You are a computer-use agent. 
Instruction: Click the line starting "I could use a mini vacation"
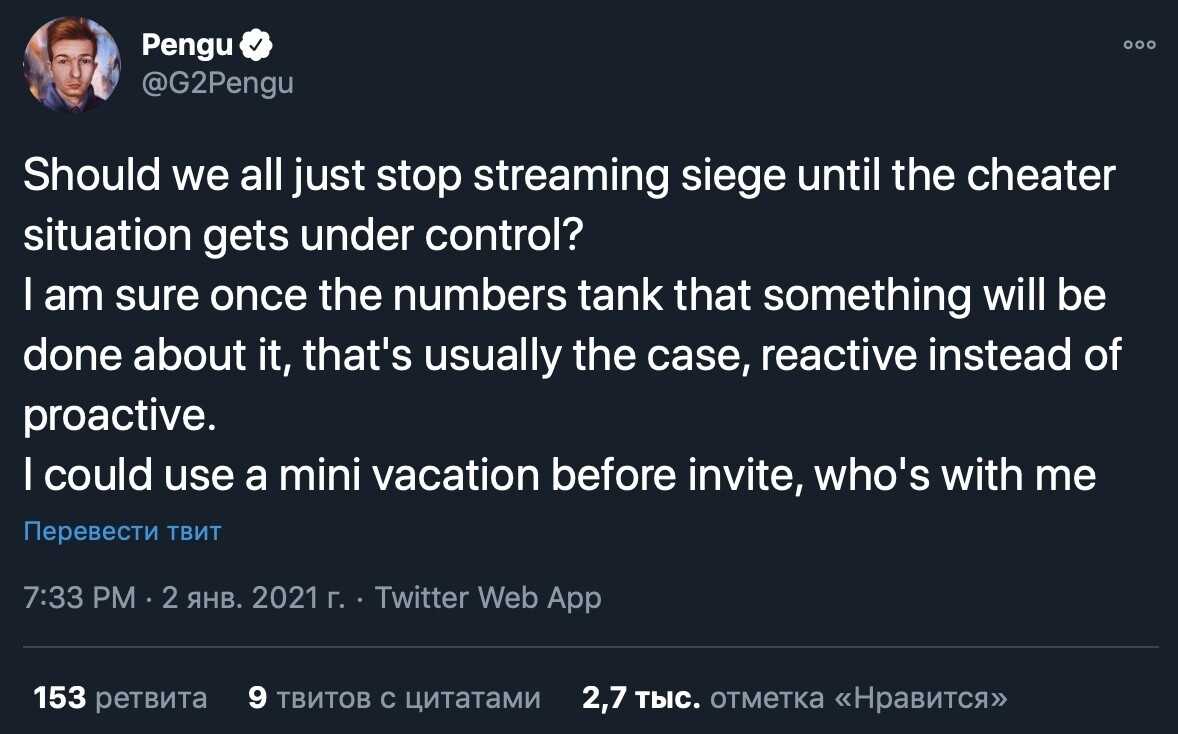(559, 477)
